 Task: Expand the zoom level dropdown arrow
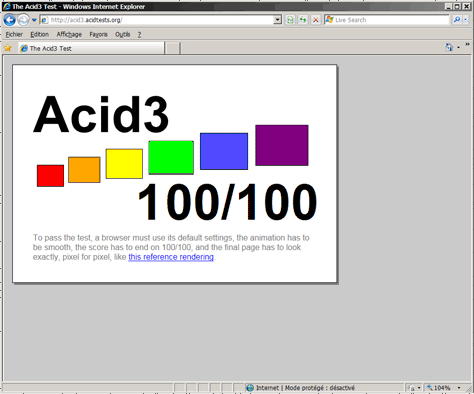pyautogui.click(x=459, y=388)
